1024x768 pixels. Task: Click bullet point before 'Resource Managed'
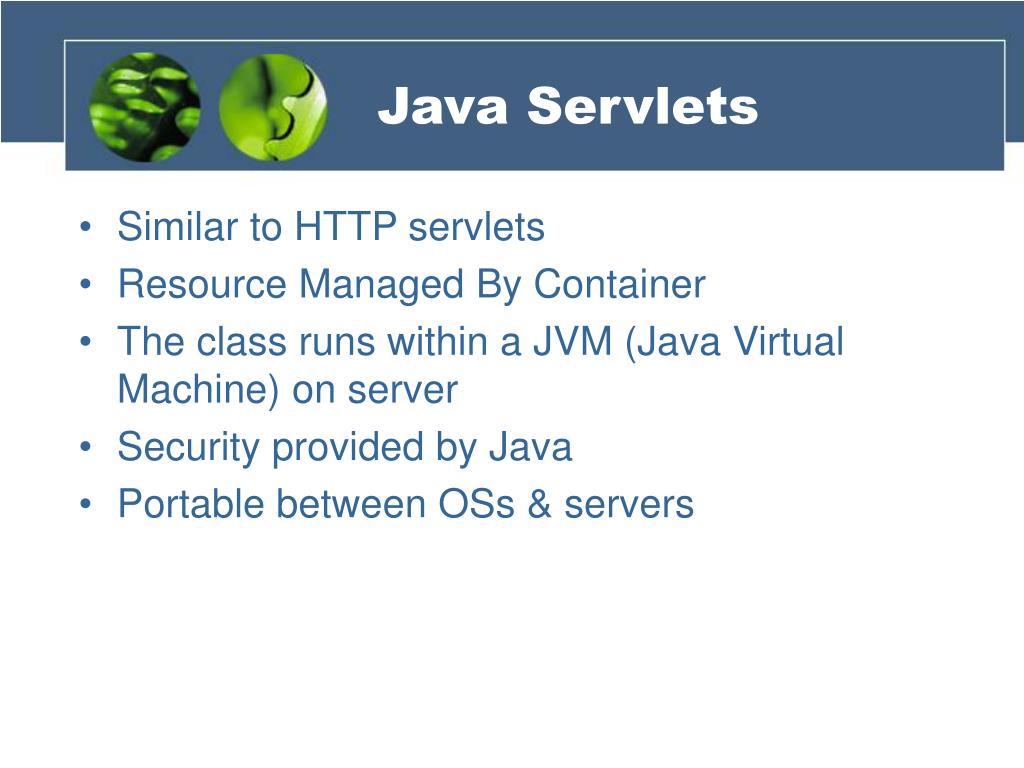coord(85,285)
